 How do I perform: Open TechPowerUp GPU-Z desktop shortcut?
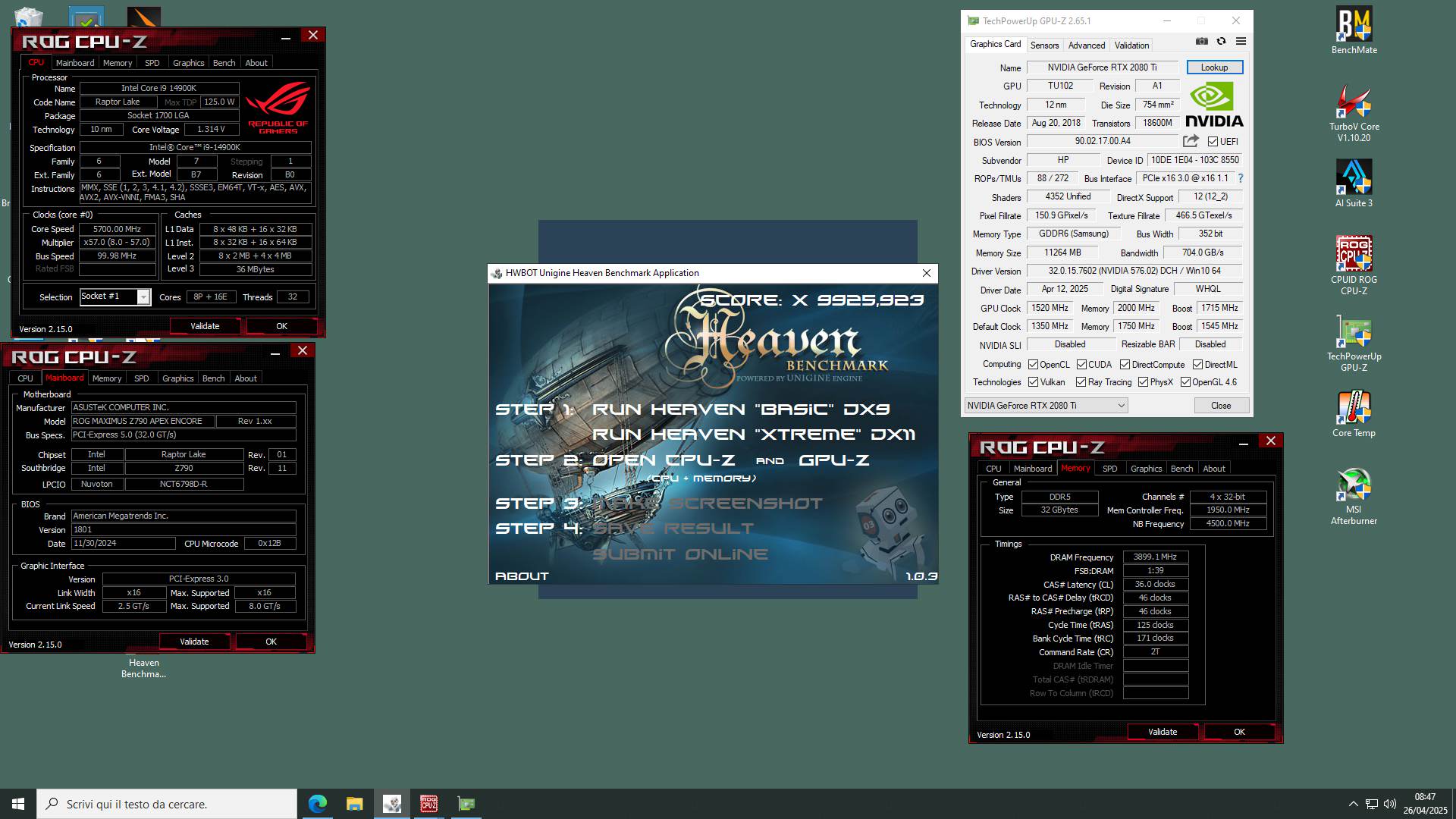coord(1354,343)
